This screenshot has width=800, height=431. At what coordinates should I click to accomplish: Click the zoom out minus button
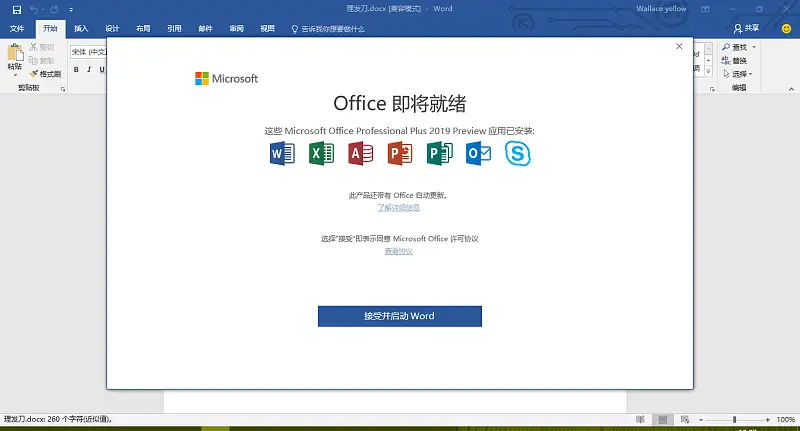[x=701, y=420]
